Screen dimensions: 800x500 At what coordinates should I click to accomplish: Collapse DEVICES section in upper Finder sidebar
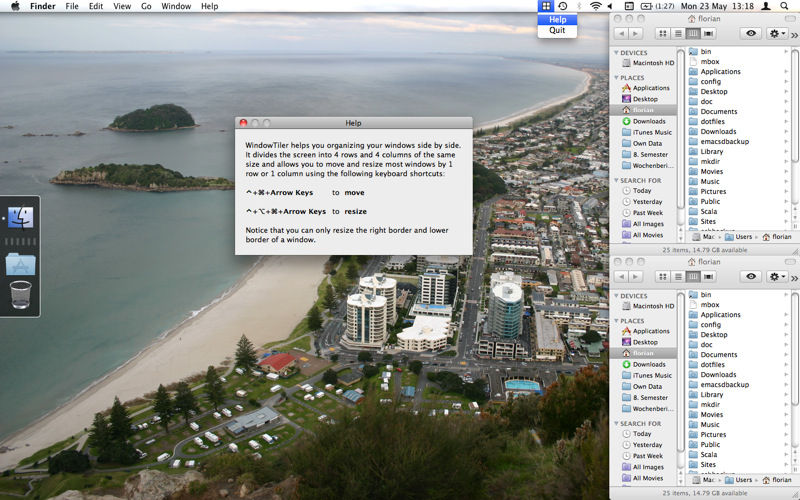tap(616, 53)
